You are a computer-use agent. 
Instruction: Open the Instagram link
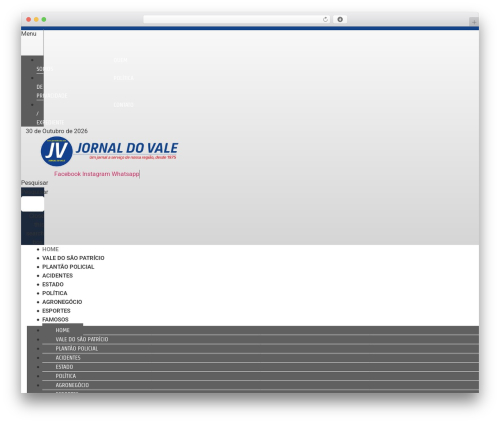click(x=96, y=174)
